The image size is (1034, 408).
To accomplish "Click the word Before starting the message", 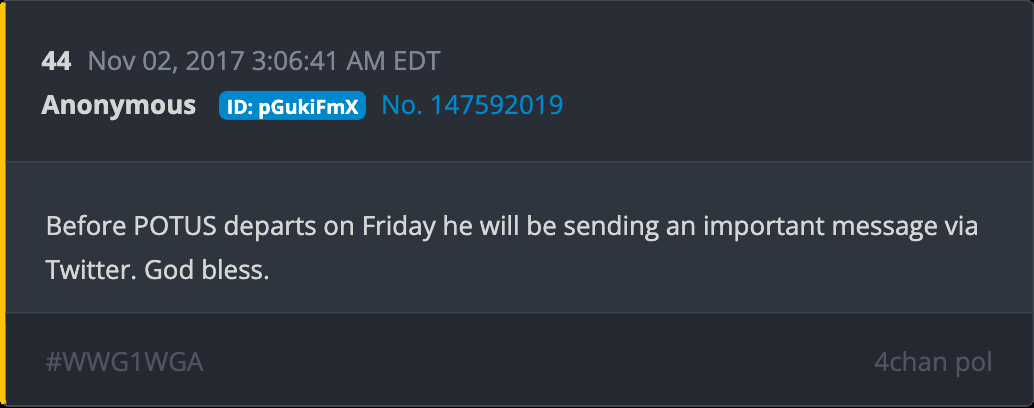I will pyautogui.click(x=87, y=225).
